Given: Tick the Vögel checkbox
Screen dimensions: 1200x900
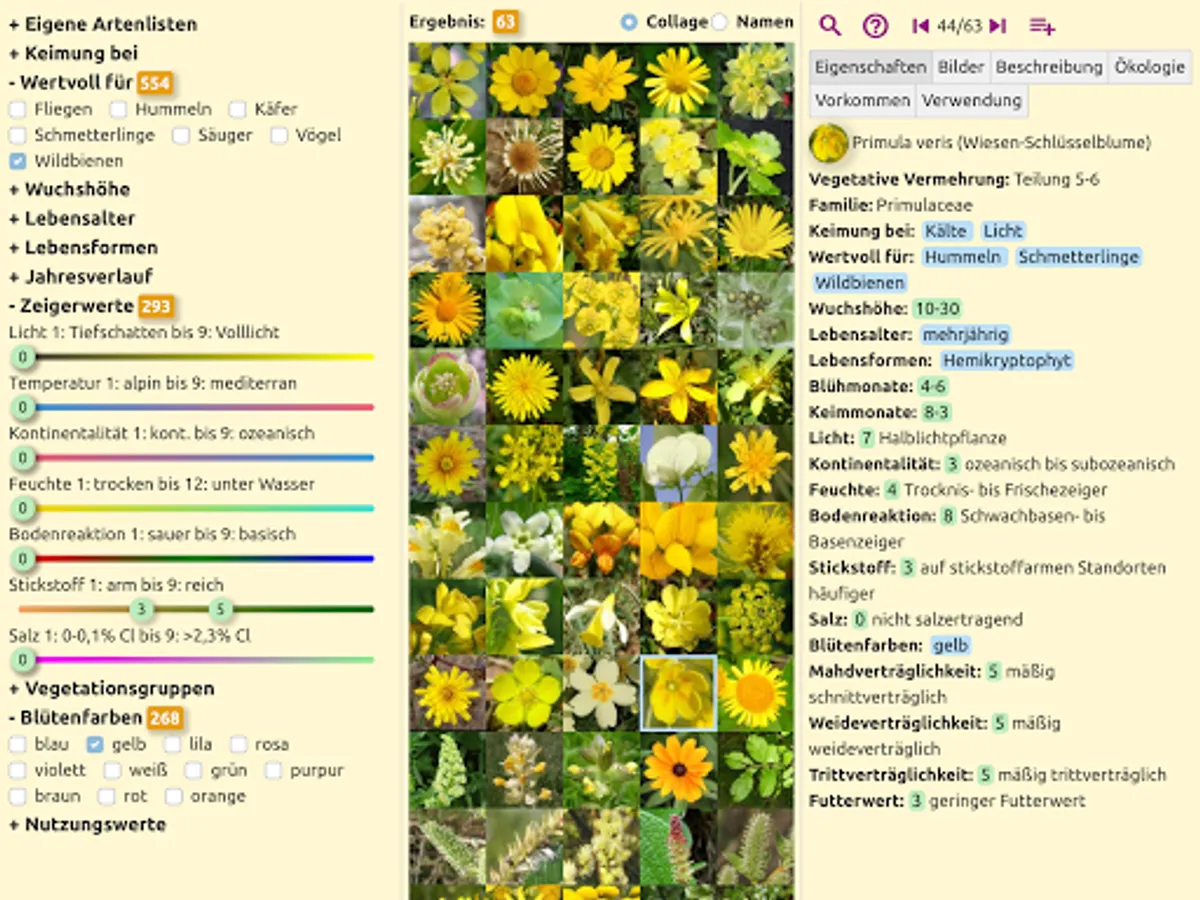Looking at the screenshot, I should tap(279, 135).
